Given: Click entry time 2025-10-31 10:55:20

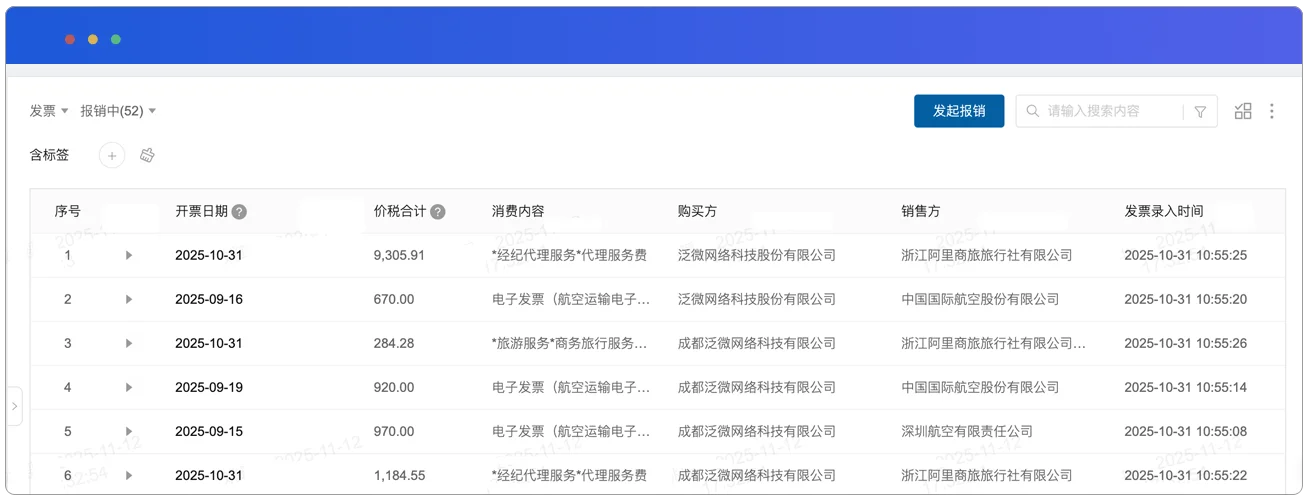Looking at the screenshot, I should tap(1186, 299).
